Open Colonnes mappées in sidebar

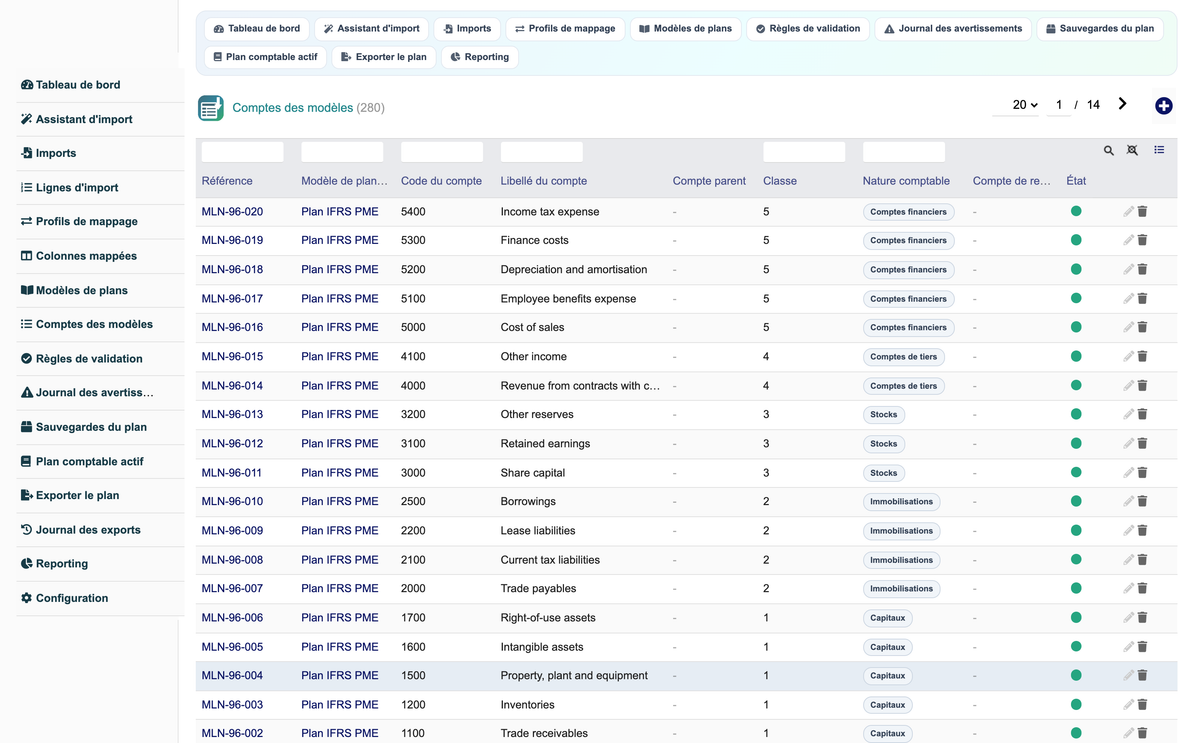[x=78, y=256]
